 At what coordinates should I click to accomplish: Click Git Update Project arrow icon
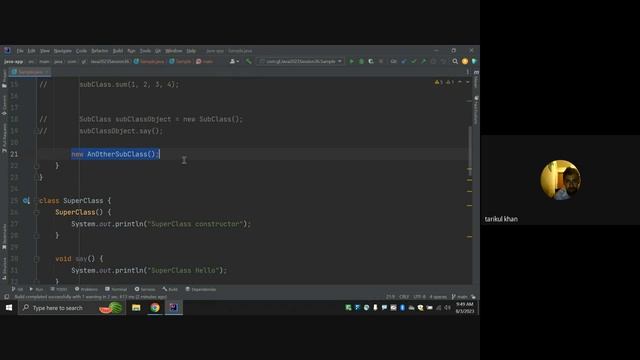404,61
